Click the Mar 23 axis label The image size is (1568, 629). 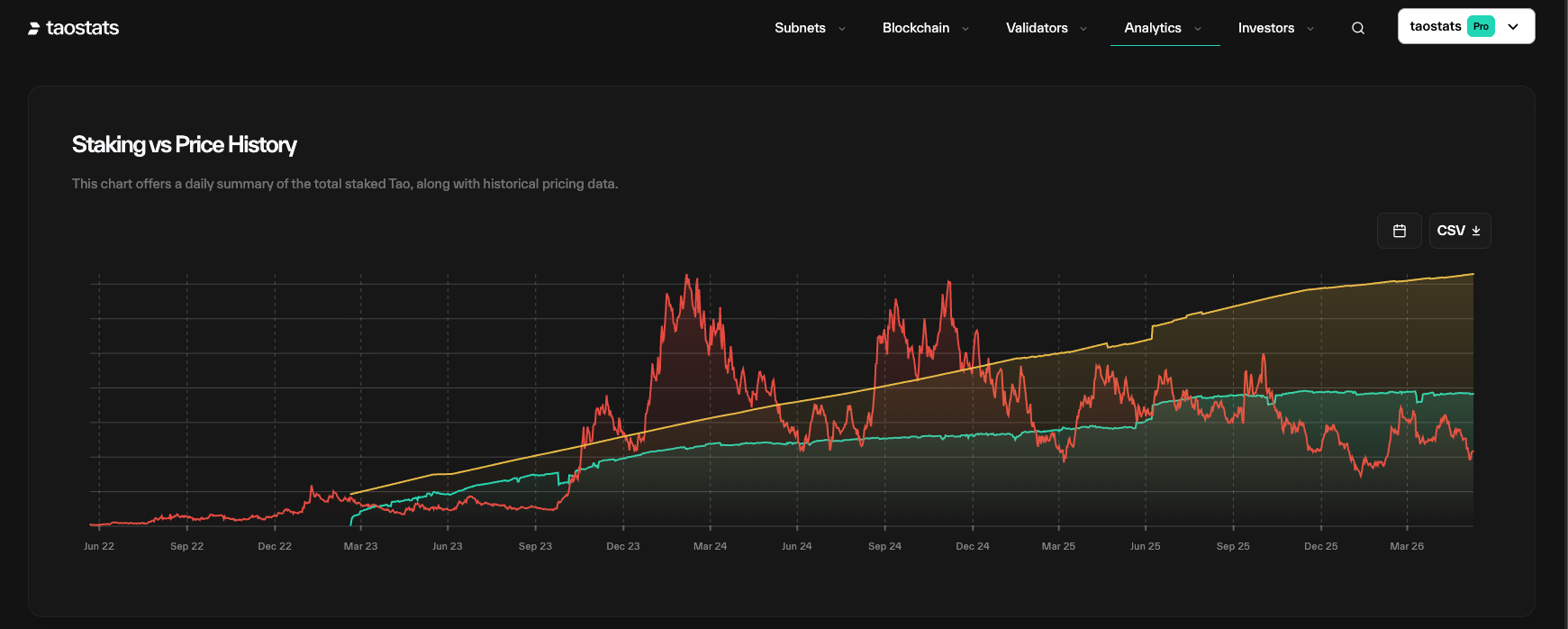pyautogui.click(x=361, y=546)
